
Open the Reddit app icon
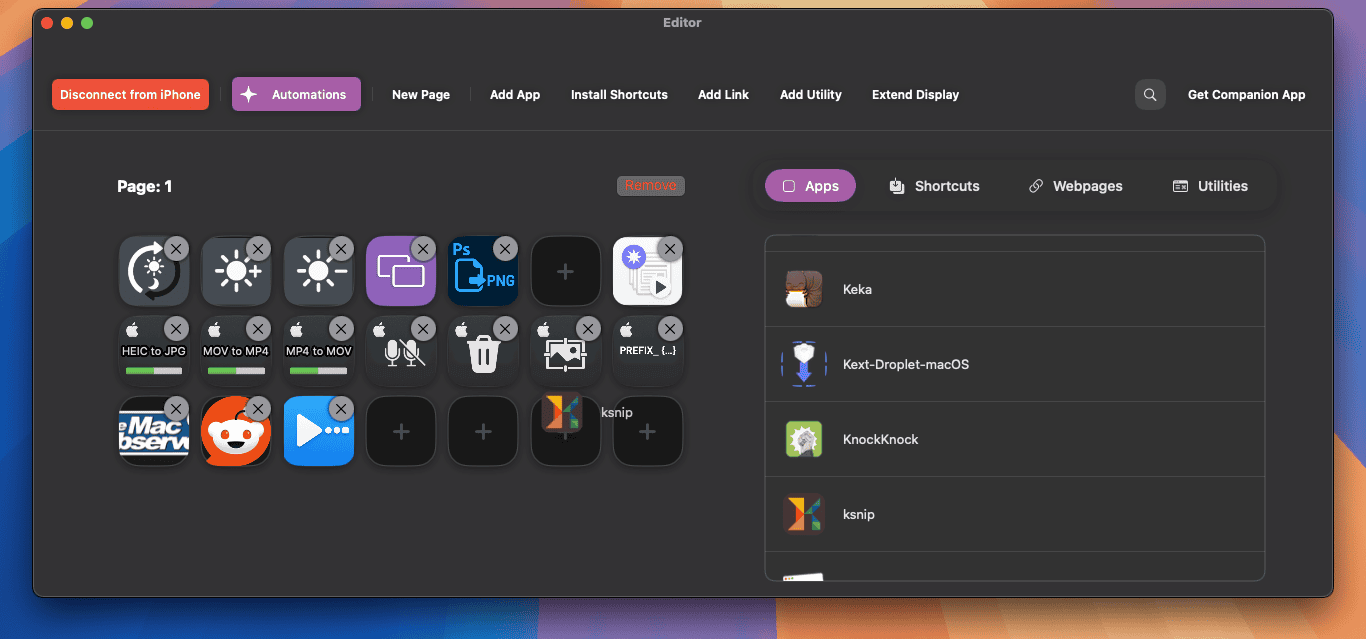(236, 431)
